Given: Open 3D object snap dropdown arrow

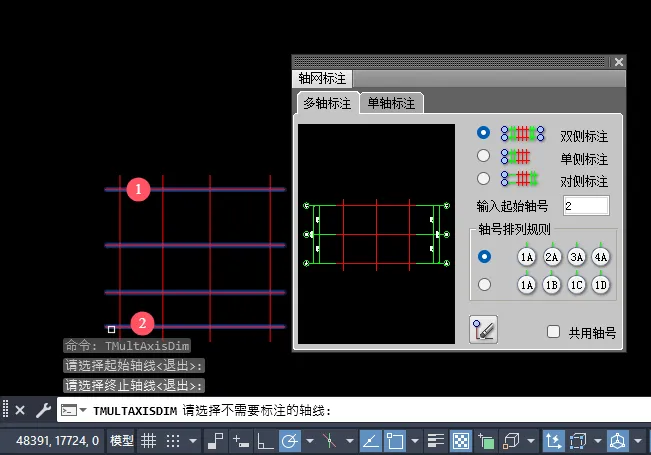Looking at the screenshot, I should (531, 440).
